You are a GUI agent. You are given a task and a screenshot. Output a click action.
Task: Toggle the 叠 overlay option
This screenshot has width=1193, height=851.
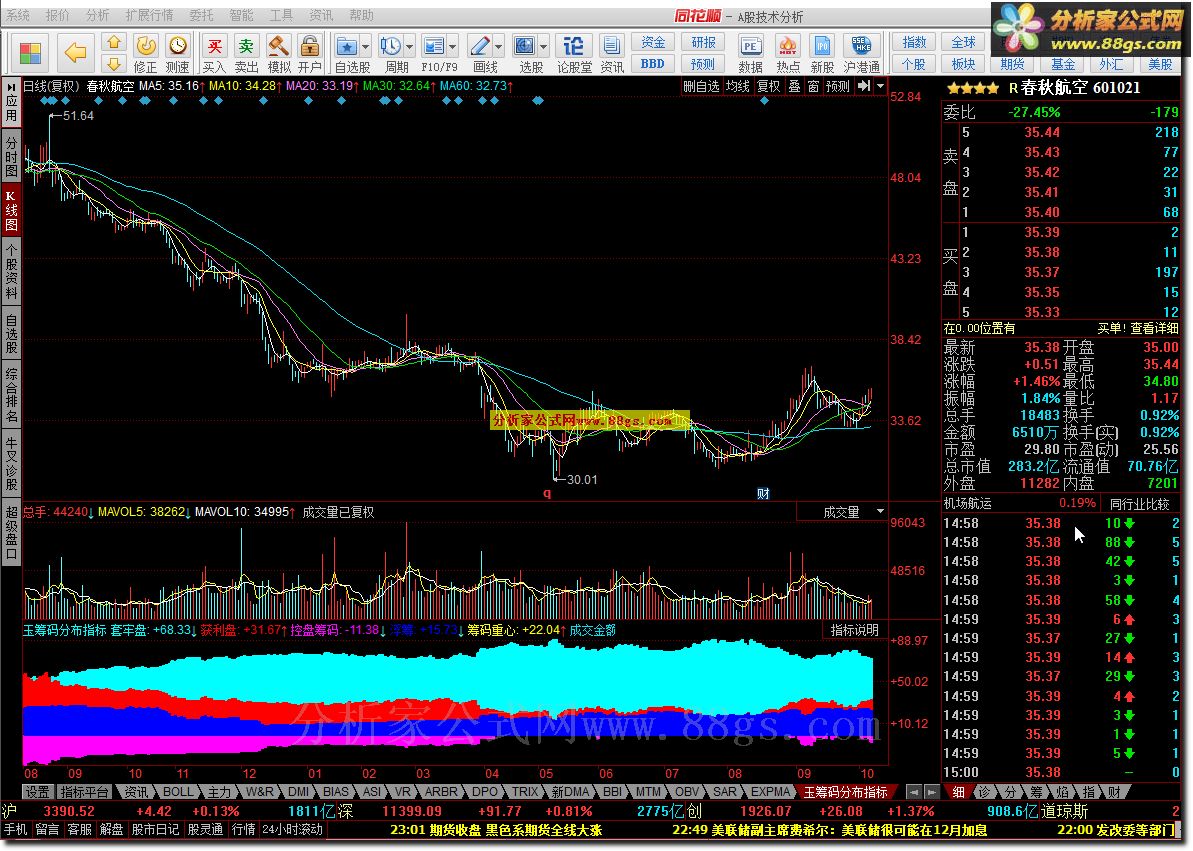[794, 86]
